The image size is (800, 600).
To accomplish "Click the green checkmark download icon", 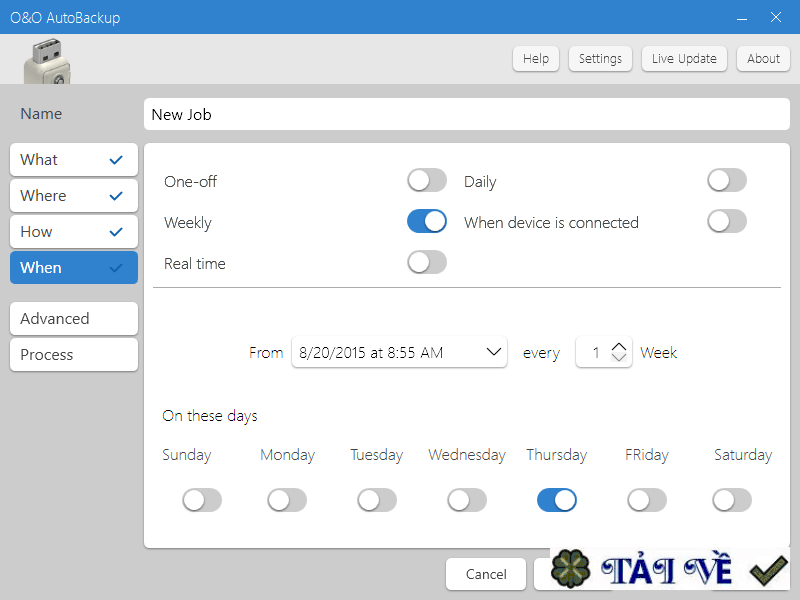I will pos(767,570).
